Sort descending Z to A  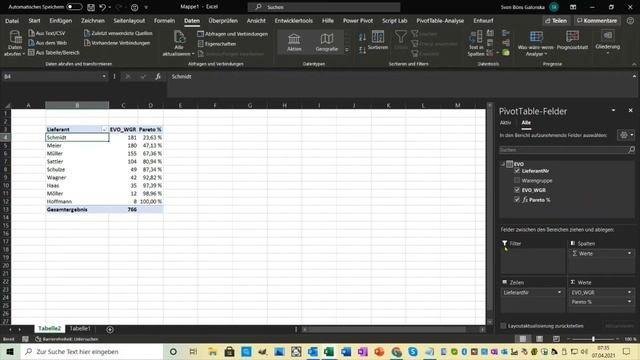point(362,50)
